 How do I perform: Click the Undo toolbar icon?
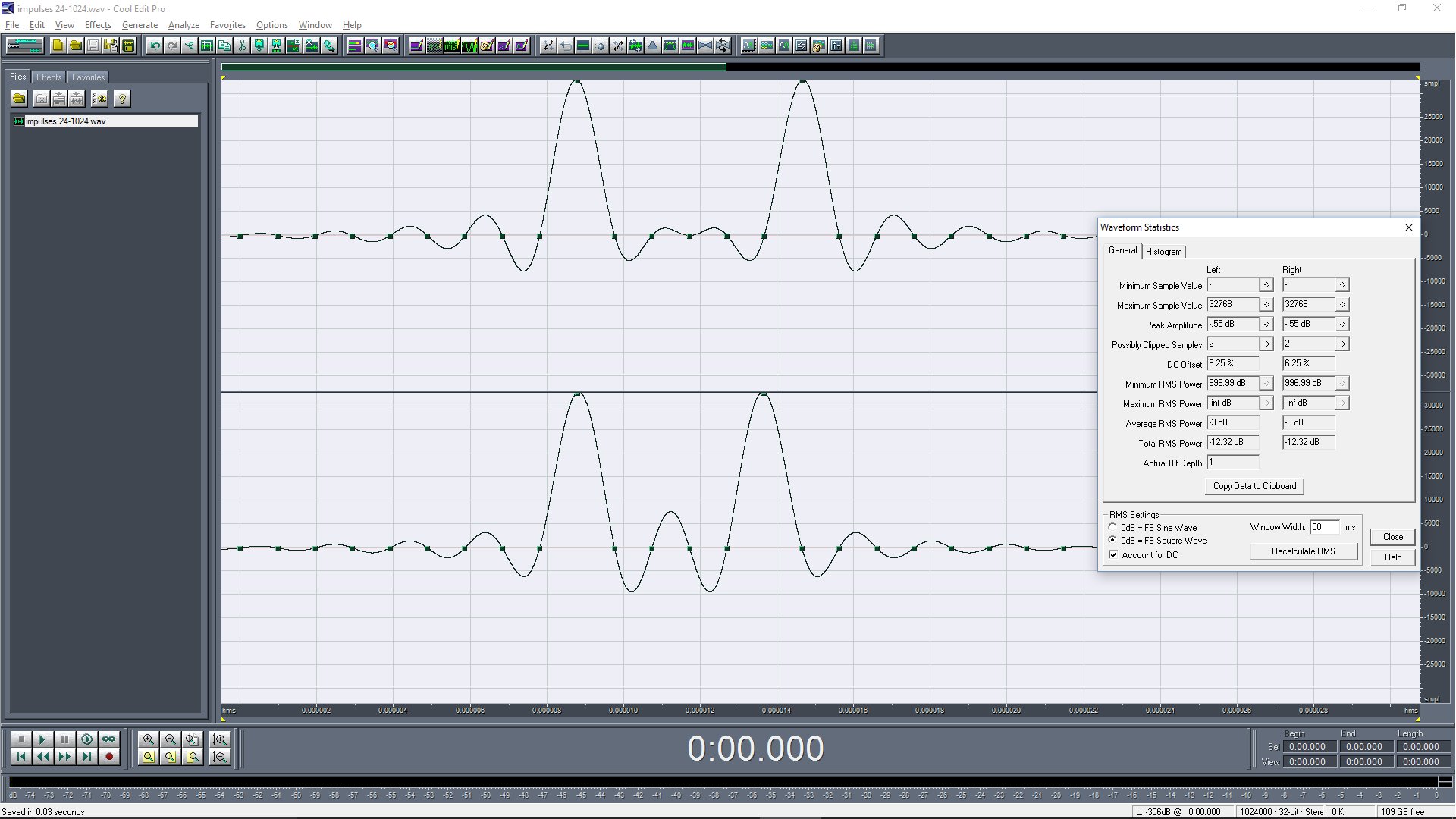(x=155, y=45)
